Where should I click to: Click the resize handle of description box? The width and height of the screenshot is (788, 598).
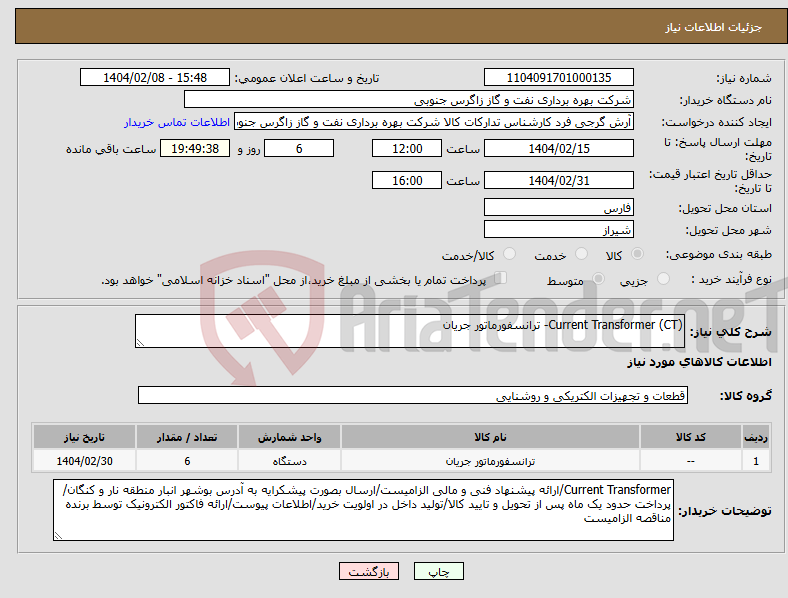click(x=140, y=343)
